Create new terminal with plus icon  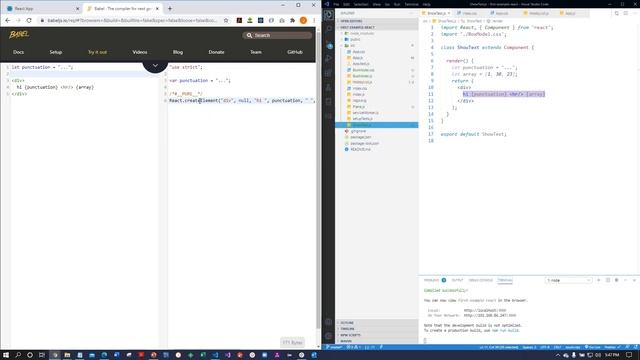(x=599, y=280)
